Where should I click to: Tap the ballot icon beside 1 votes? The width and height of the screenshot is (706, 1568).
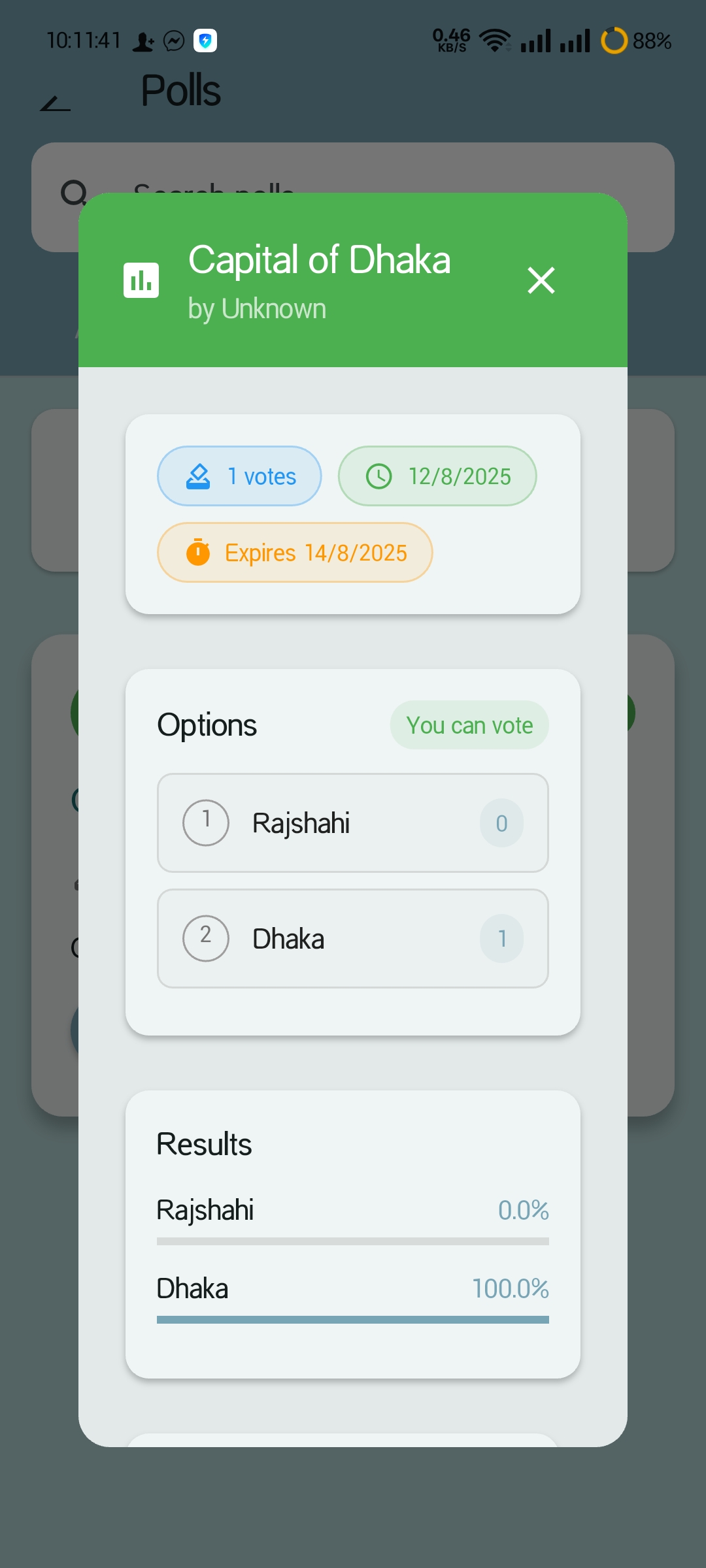(x=198, y=476)
